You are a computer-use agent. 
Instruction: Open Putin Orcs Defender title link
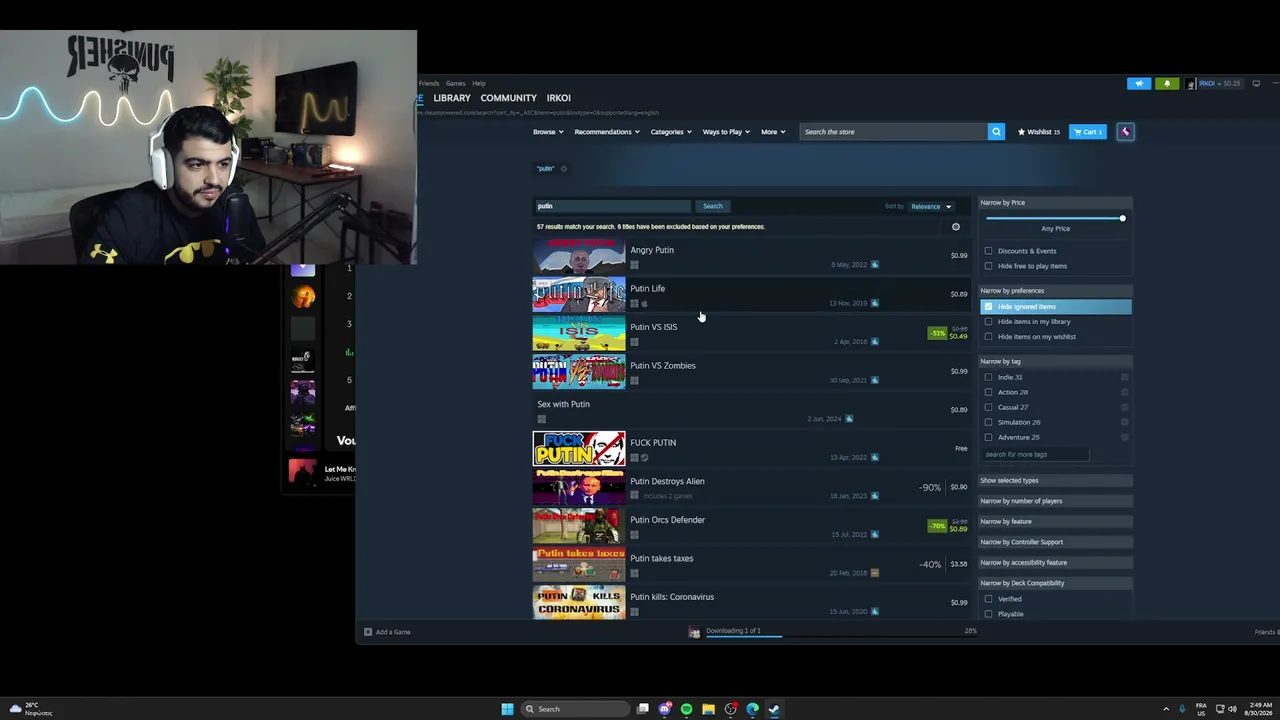pos(667,520)
